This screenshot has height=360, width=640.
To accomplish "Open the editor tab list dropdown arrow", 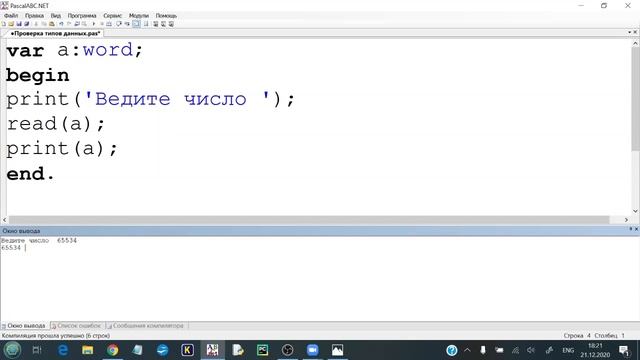I will coord(629,32).
